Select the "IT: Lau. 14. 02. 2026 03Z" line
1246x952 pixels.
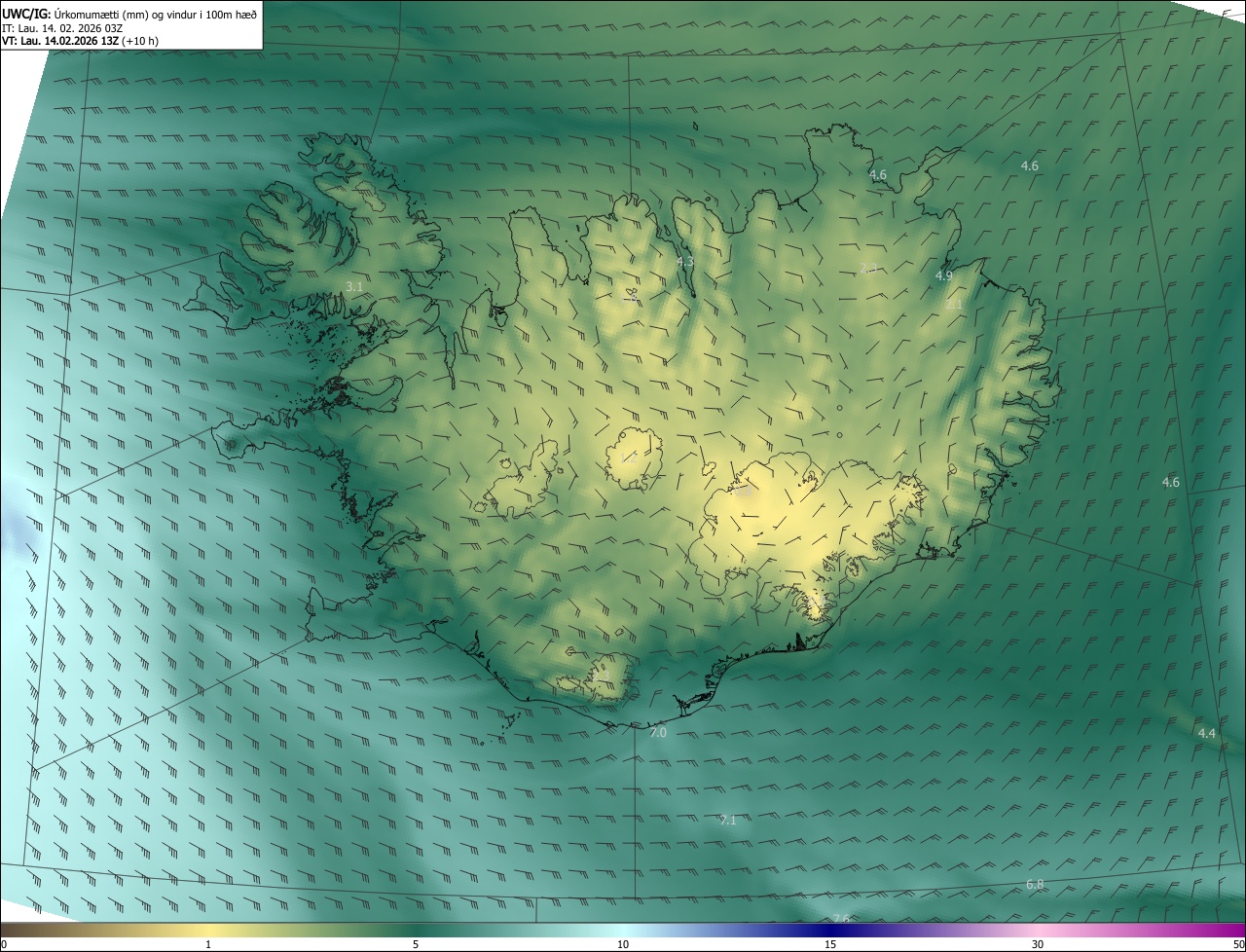pyautogui.click(x=62, y=27)
